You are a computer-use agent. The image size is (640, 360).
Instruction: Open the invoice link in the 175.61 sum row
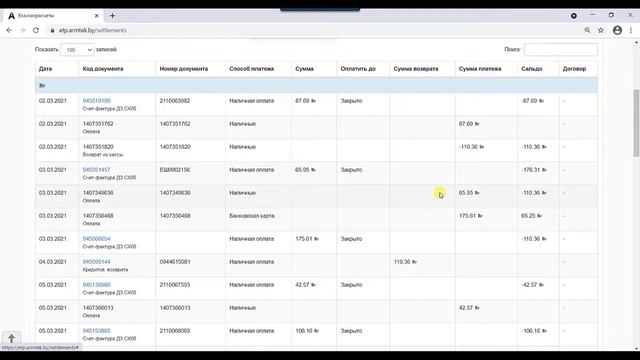click(x=97, y=238)
